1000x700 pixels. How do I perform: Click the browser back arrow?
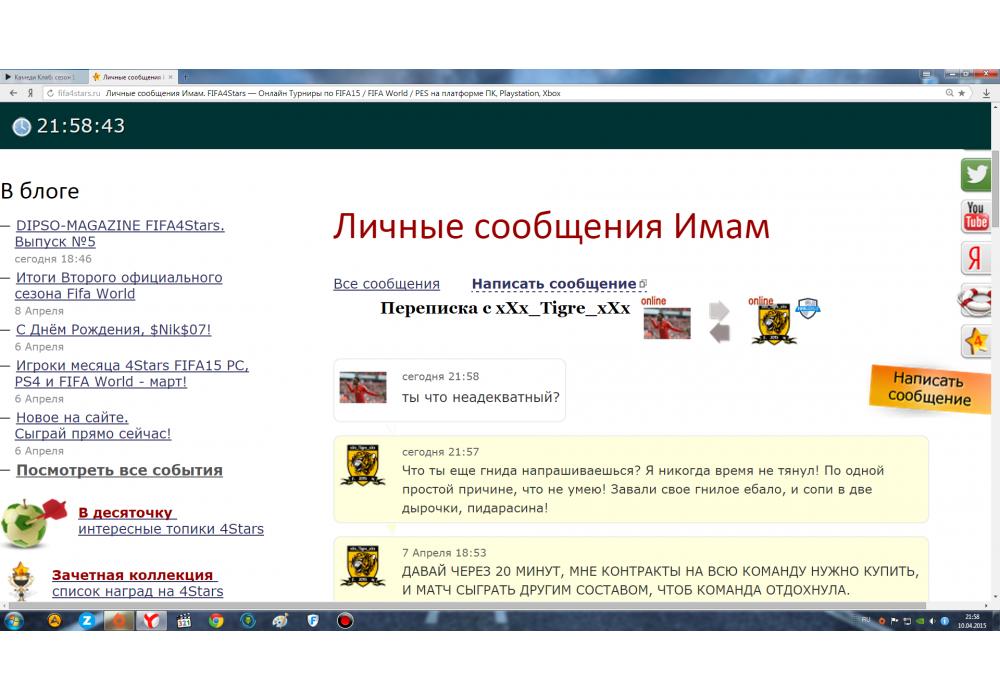pyautogui.click(x=13, y=93)
